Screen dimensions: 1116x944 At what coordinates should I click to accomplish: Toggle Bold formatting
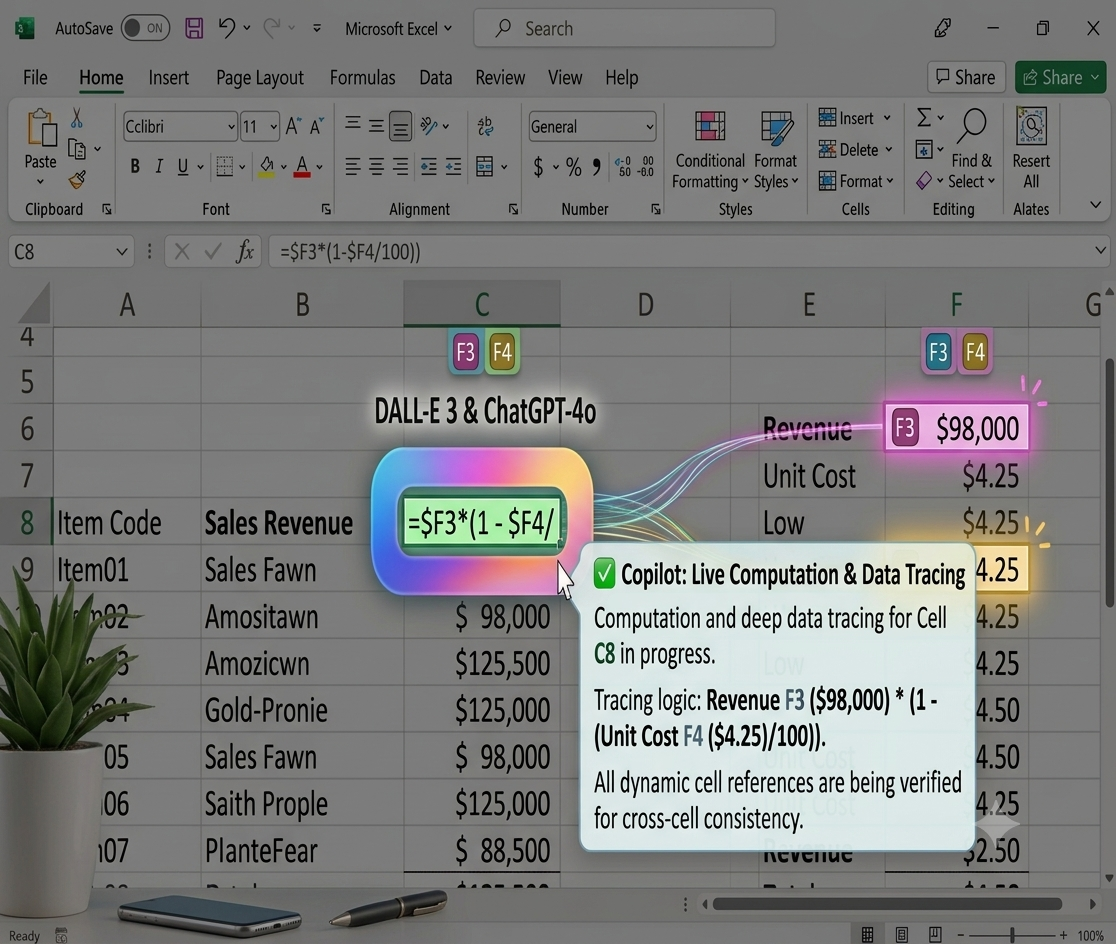[135, 167]
